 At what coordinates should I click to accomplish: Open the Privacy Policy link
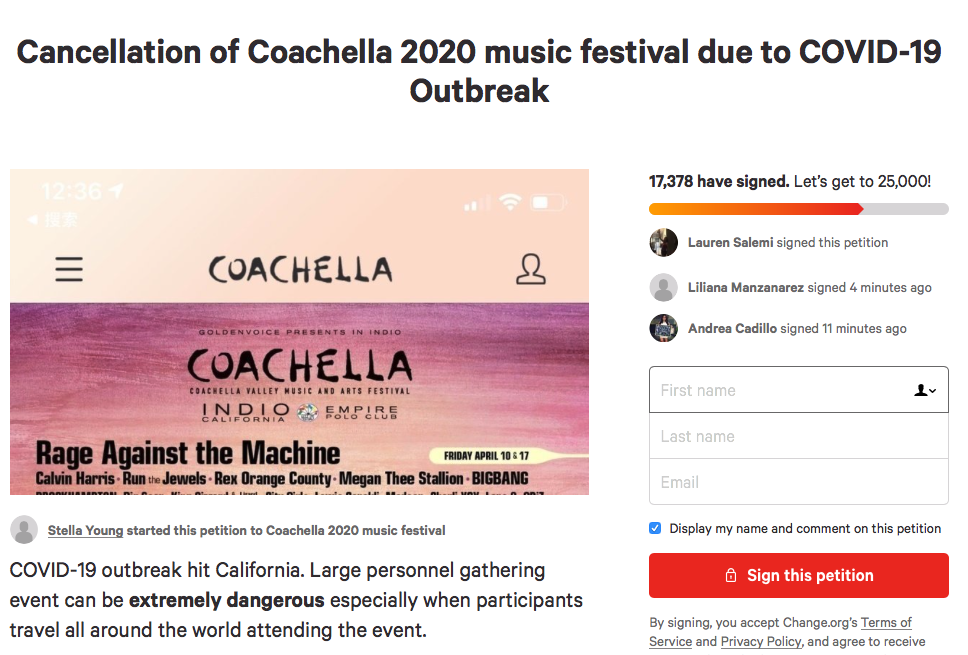[x=761, y=641]
